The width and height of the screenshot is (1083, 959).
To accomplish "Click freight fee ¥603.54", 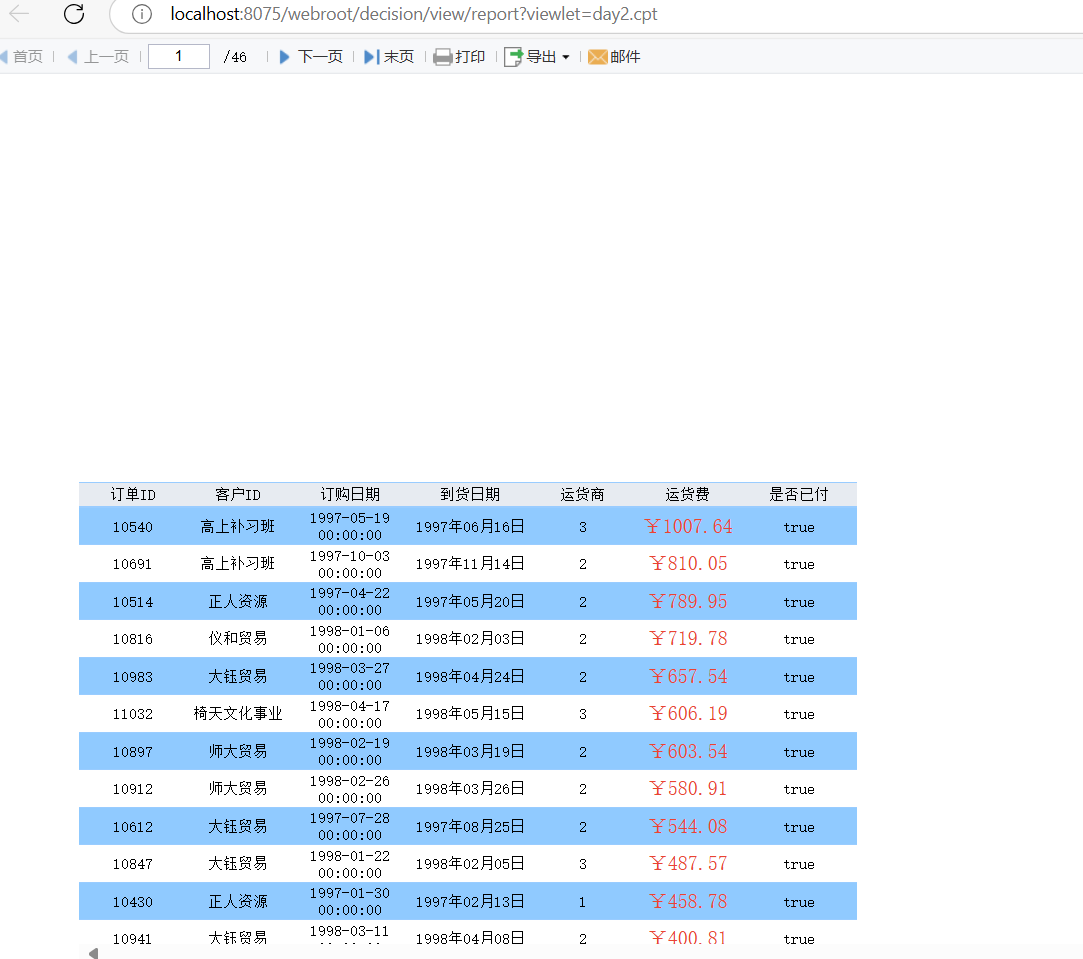I will click(688, 751).
